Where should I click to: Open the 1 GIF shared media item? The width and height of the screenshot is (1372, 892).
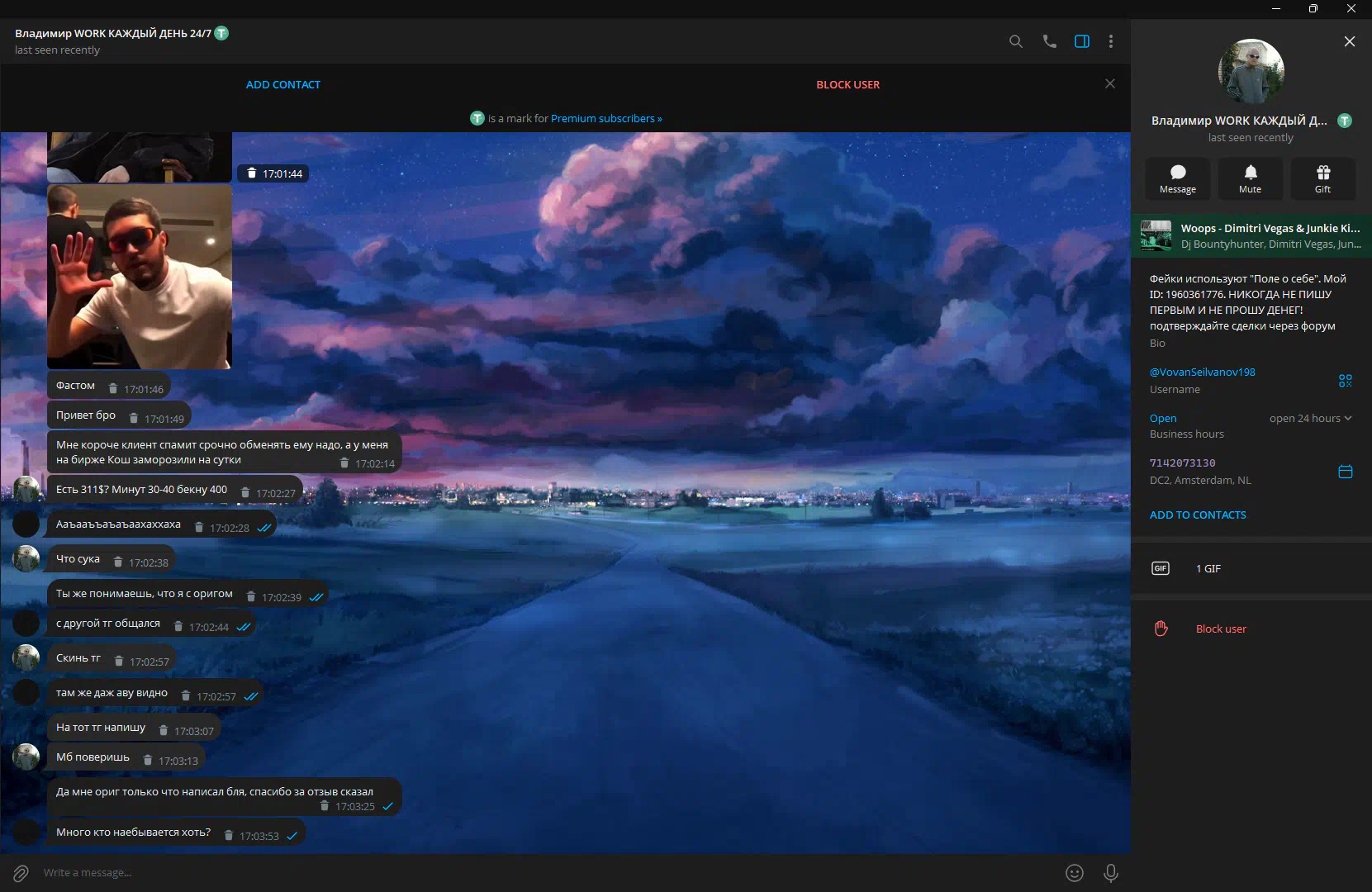[1208, 568]
